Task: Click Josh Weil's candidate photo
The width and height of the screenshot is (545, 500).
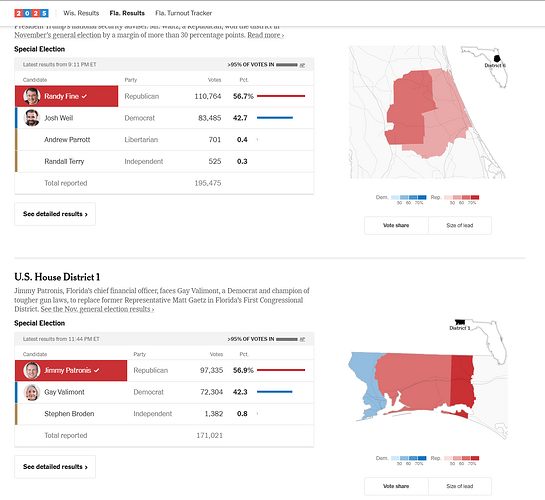Action: click(32, 118)
